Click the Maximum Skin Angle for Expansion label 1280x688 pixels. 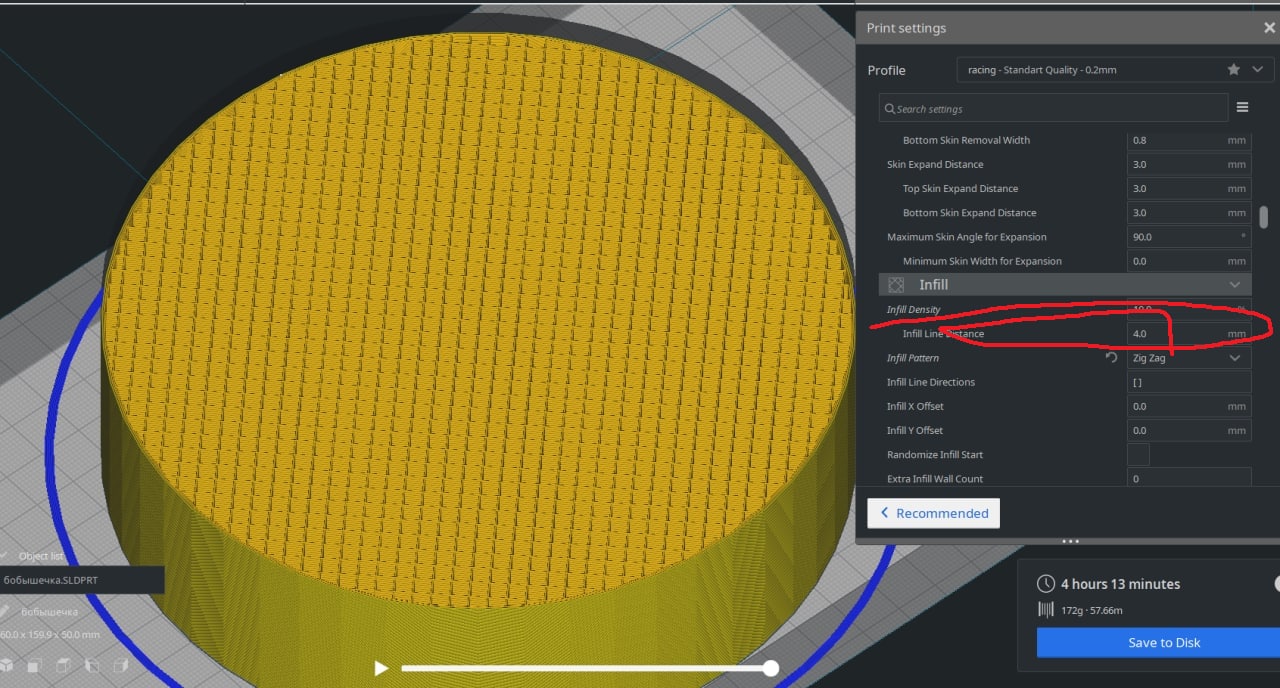pos(967,237)
